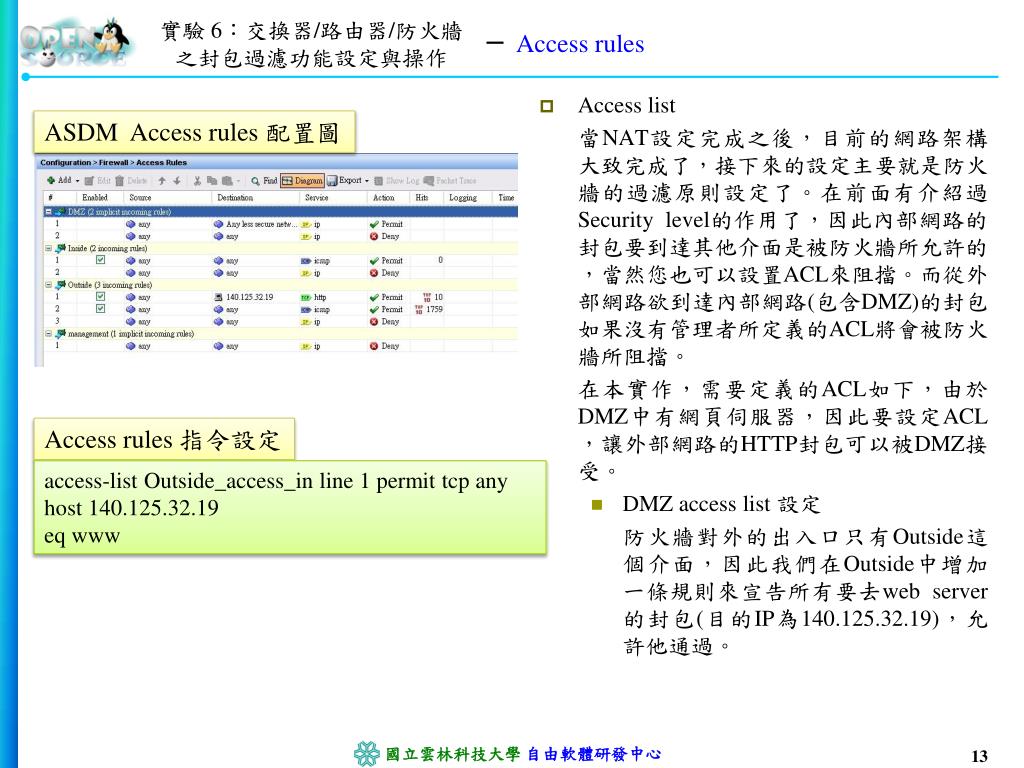Click the Export disk icon
Screen dimensions: 1024x768
pyautogui.click(x=332, y=181)
